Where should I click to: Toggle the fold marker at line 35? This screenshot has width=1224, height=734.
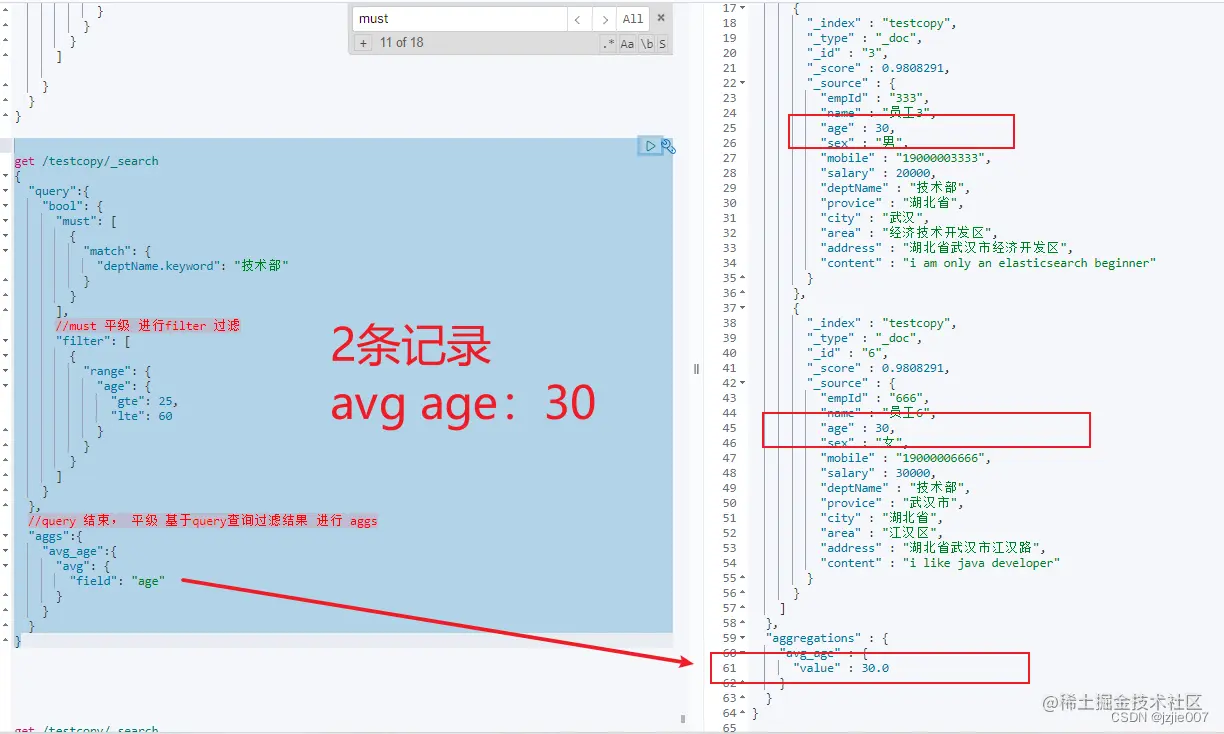pos(740,277)
